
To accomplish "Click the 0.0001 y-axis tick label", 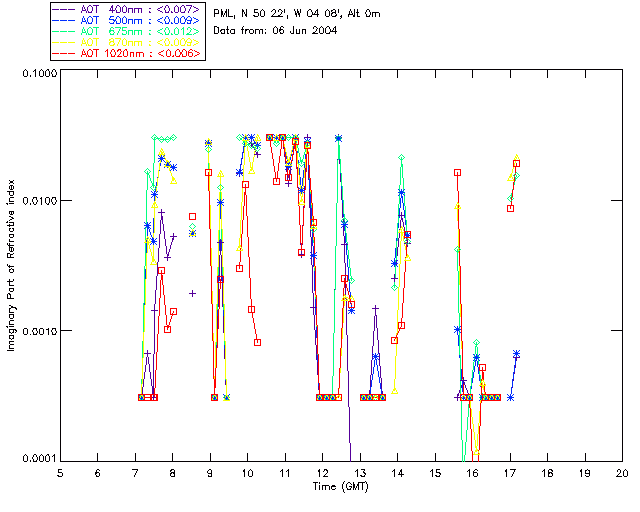I will click(40, 459).
